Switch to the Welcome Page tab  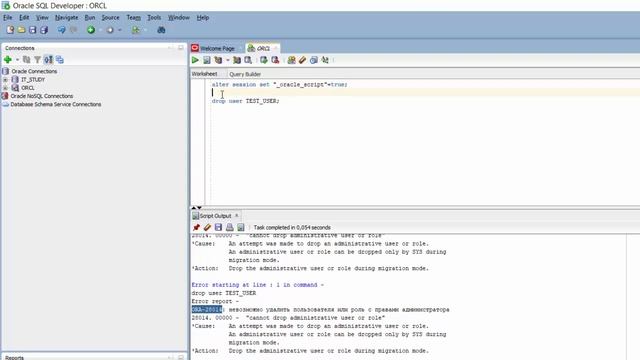coord(217,48)
